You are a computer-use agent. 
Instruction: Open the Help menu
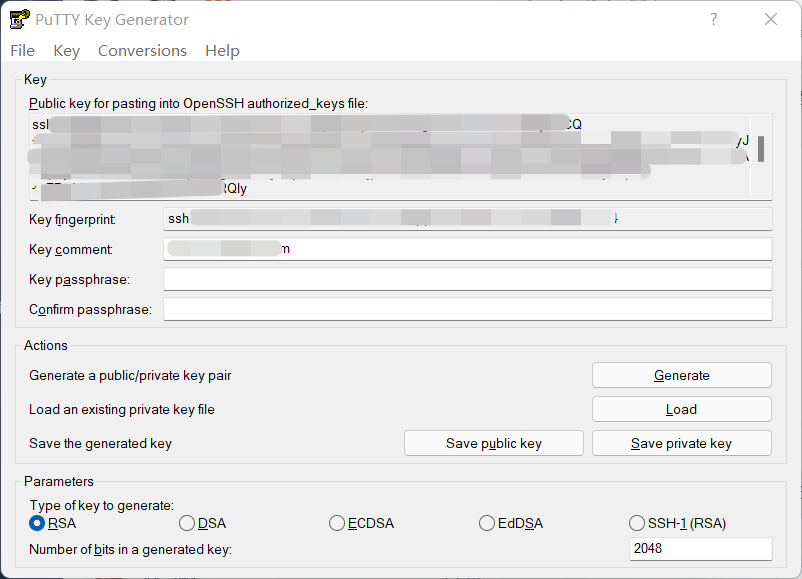tap(222, 51)
